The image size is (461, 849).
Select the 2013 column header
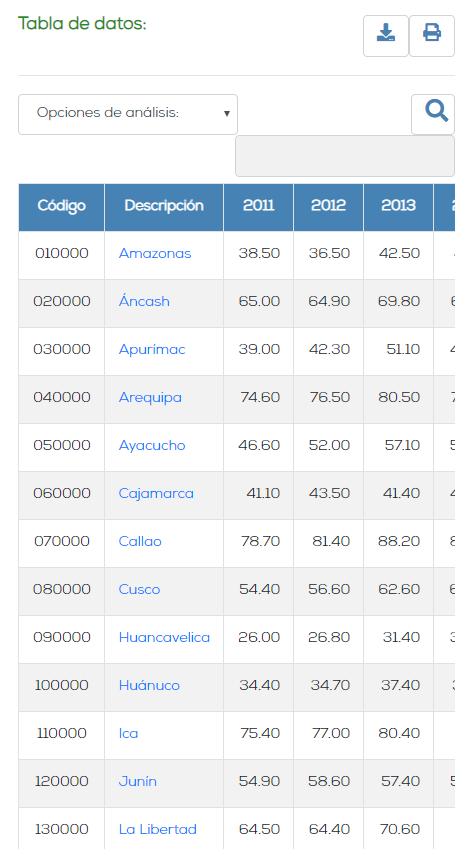click(x=398, y=206)
